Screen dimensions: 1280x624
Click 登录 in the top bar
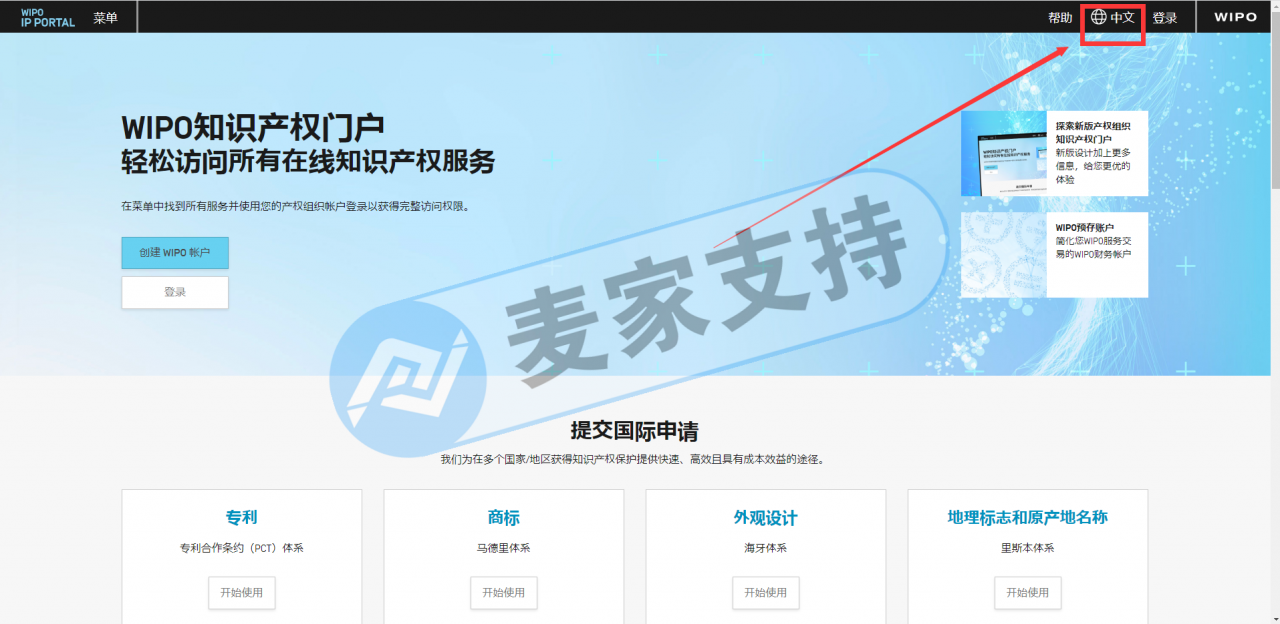coord(1165,17)
